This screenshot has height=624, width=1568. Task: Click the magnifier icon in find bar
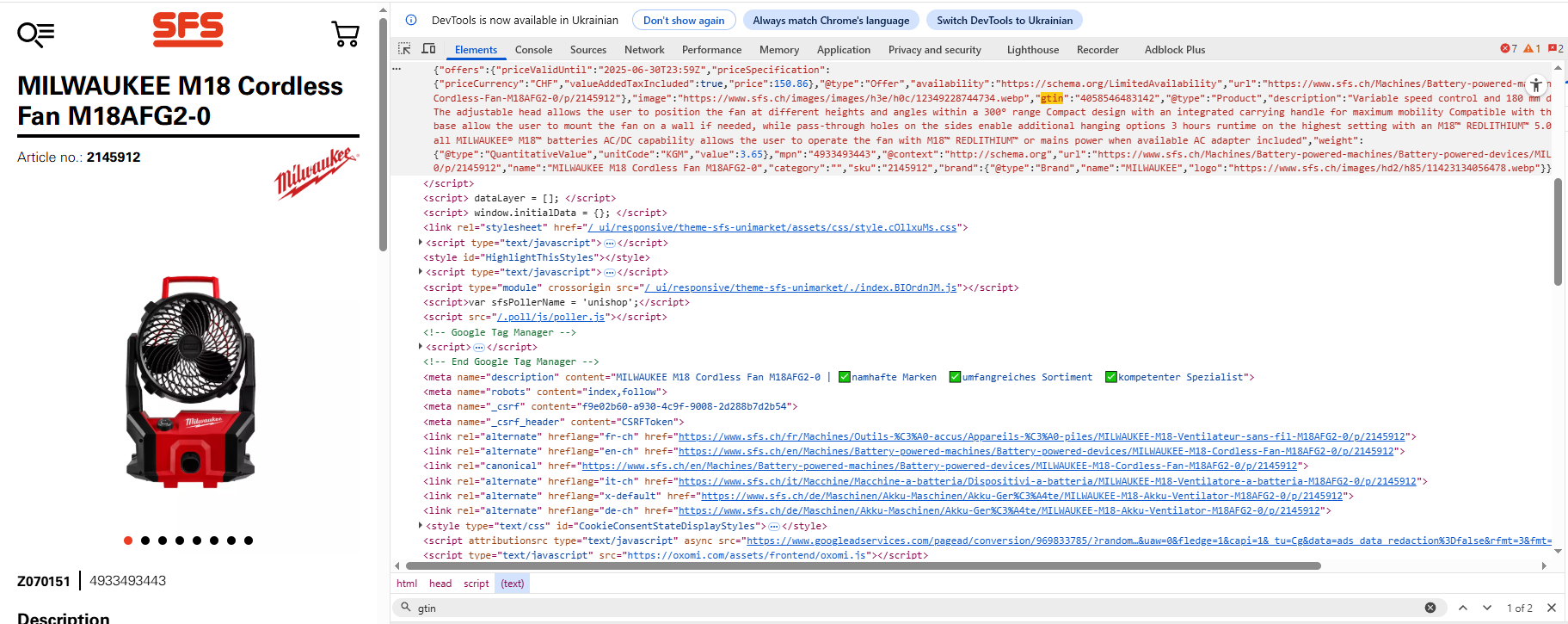click(406, 607)
